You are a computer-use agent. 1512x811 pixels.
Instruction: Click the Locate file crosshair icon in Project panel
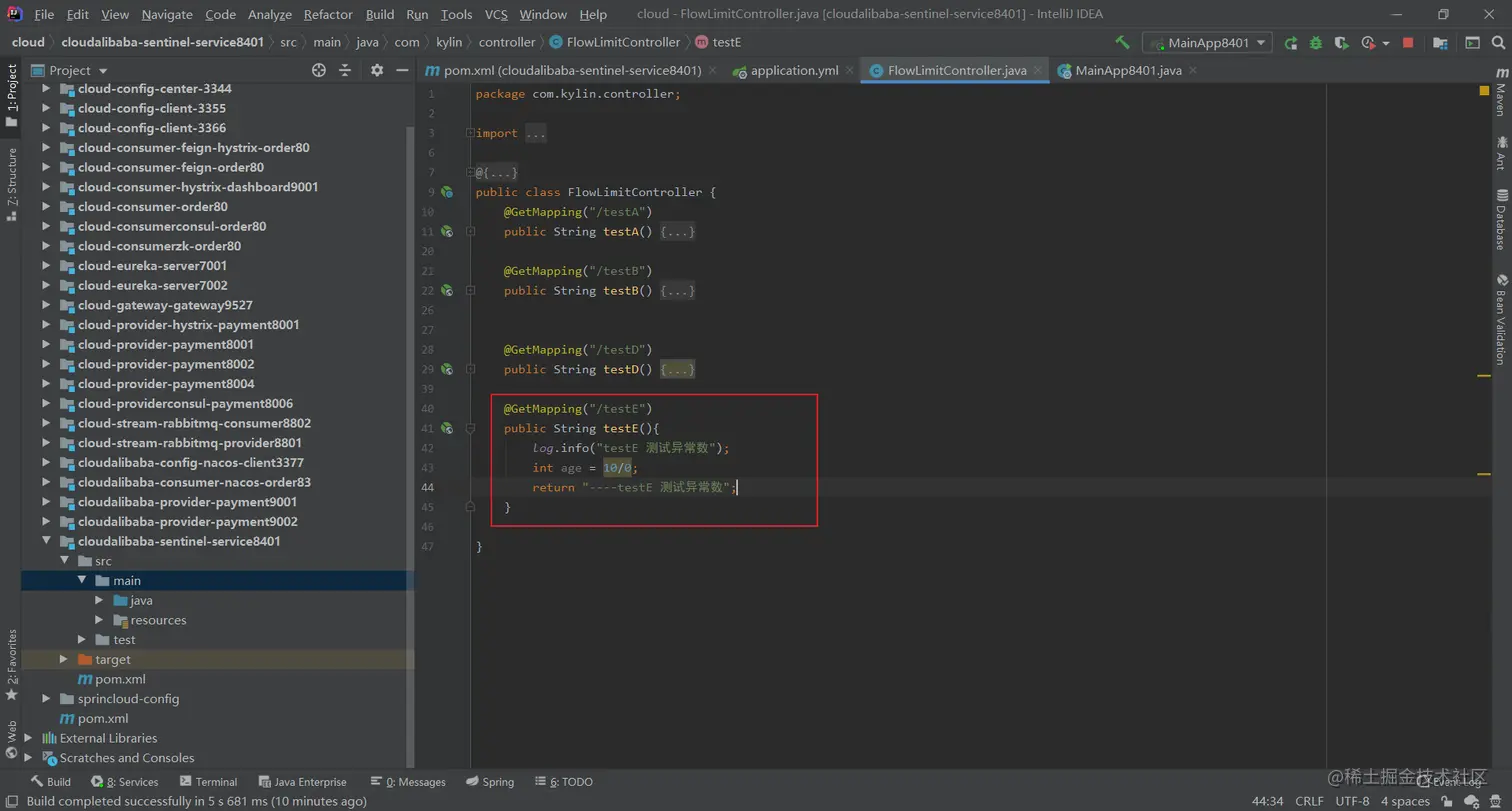[x=319, y=70]
